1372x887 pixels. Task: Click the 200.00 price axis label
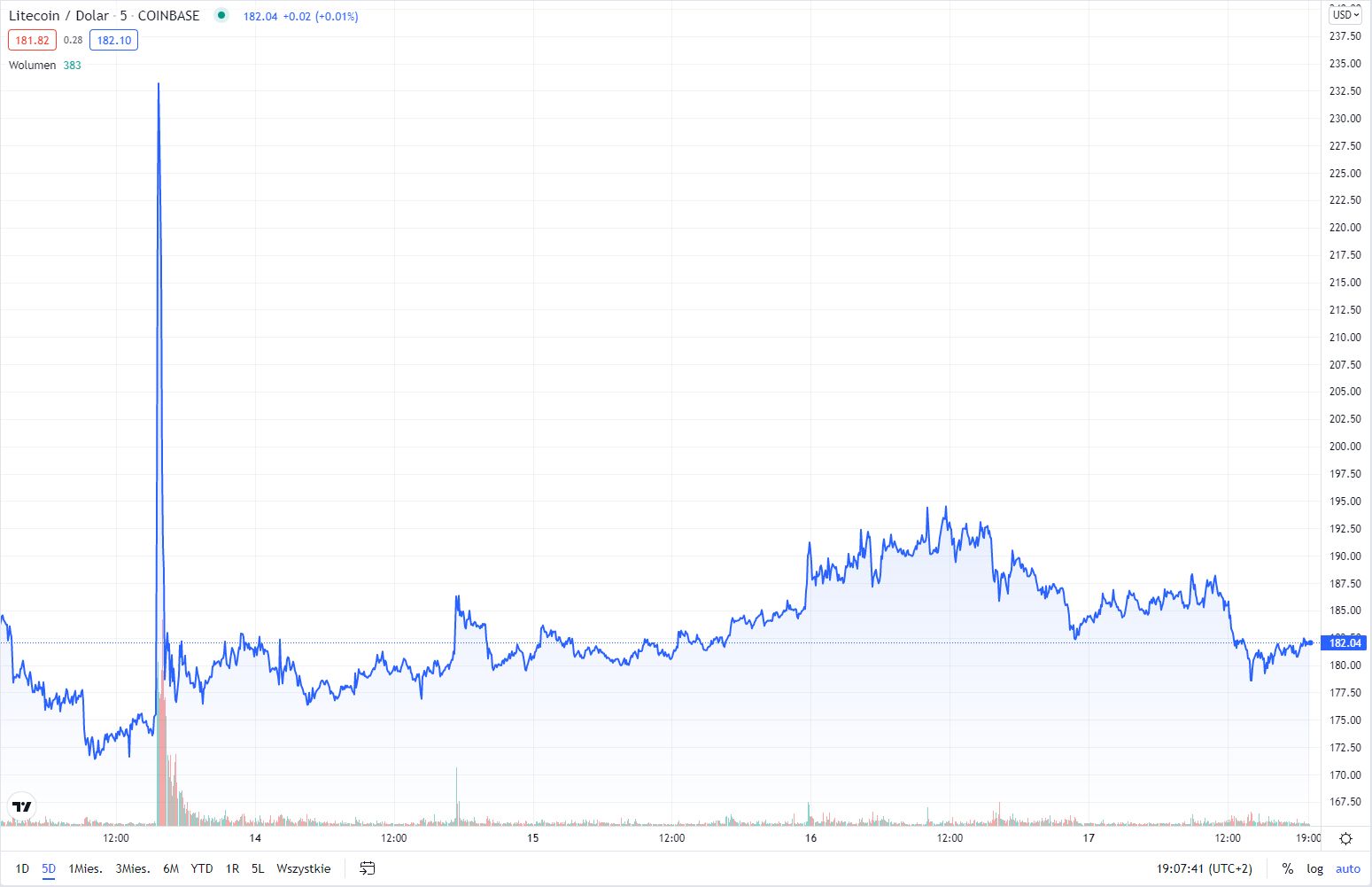coord(1345,446)
